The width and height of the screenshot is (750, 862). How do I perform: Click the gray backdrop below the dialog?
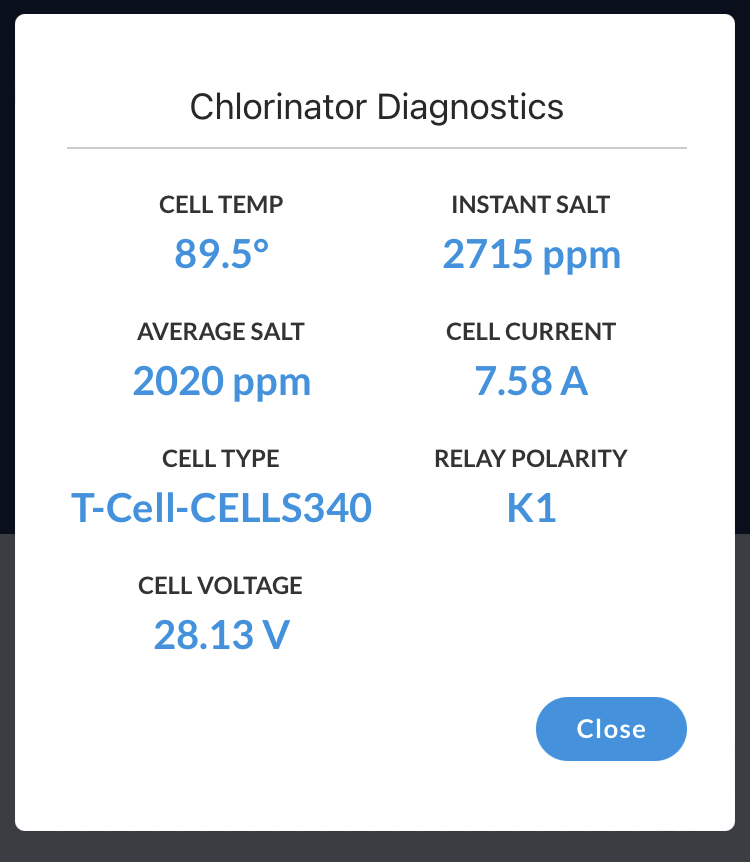pos(375,847)
